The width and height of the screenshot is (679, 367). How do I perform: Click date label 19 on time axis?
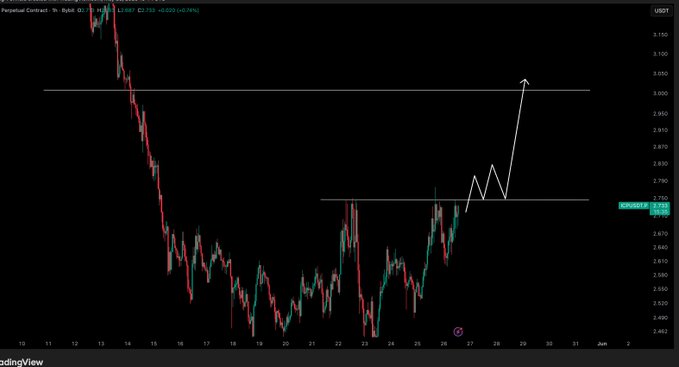click(x=259, y=344)
